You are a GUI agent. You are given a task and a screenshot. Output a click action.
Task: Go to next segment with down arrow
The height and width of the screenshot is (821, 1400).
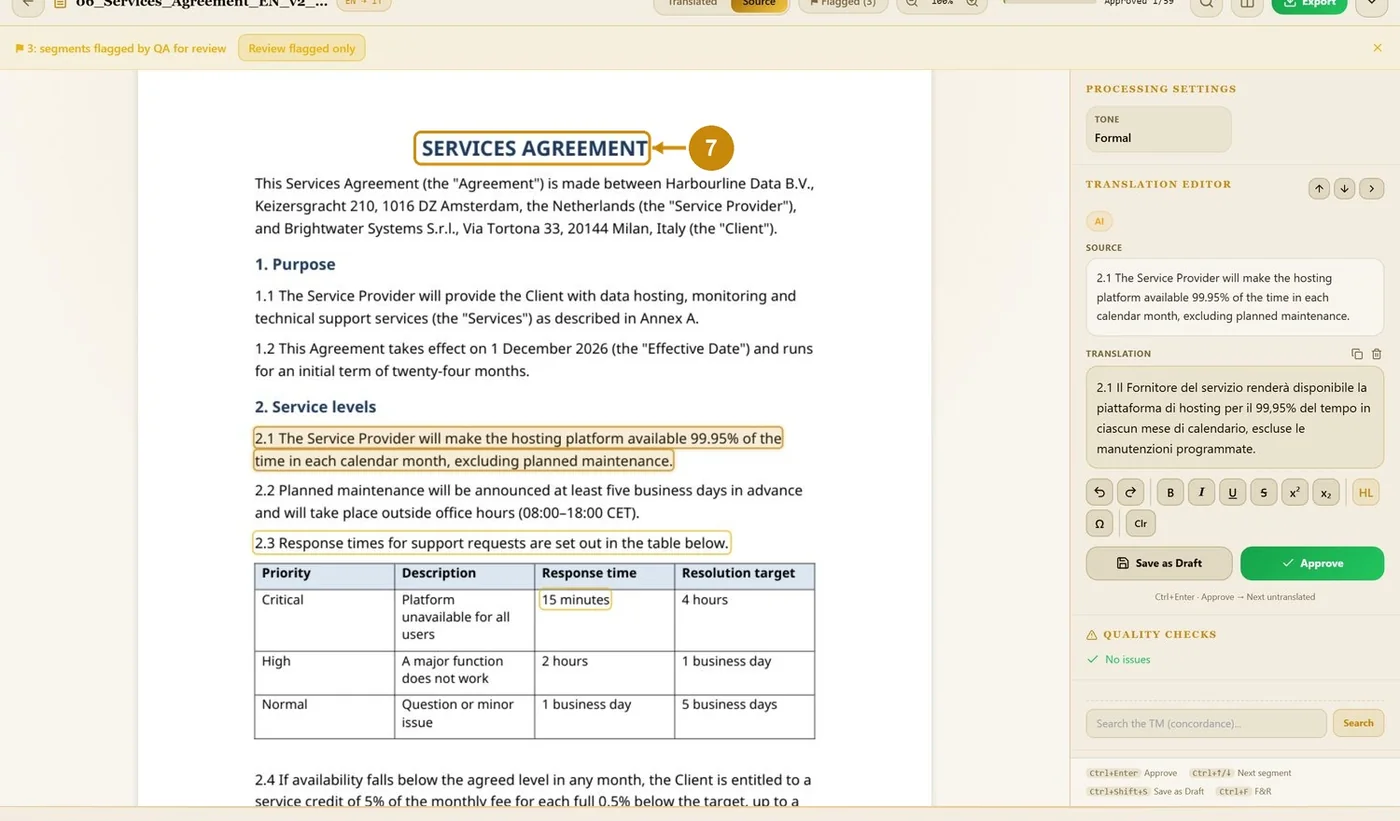[x=1344, y=188]
